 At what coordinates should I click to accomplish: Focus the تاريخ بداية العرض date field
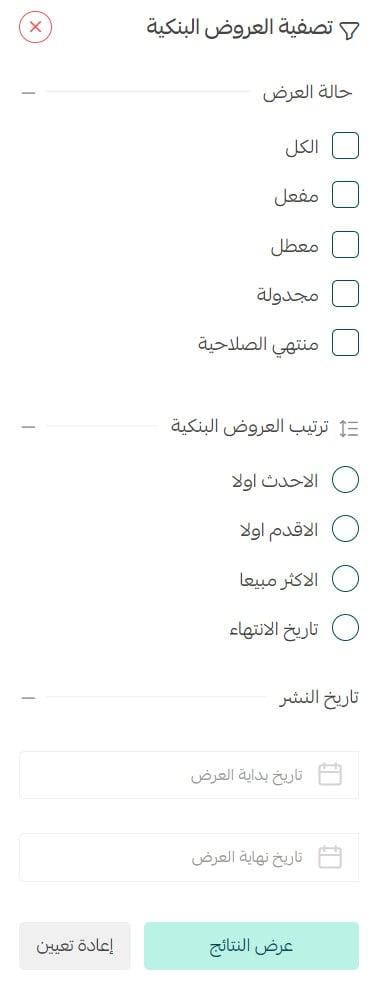point(189,775)
